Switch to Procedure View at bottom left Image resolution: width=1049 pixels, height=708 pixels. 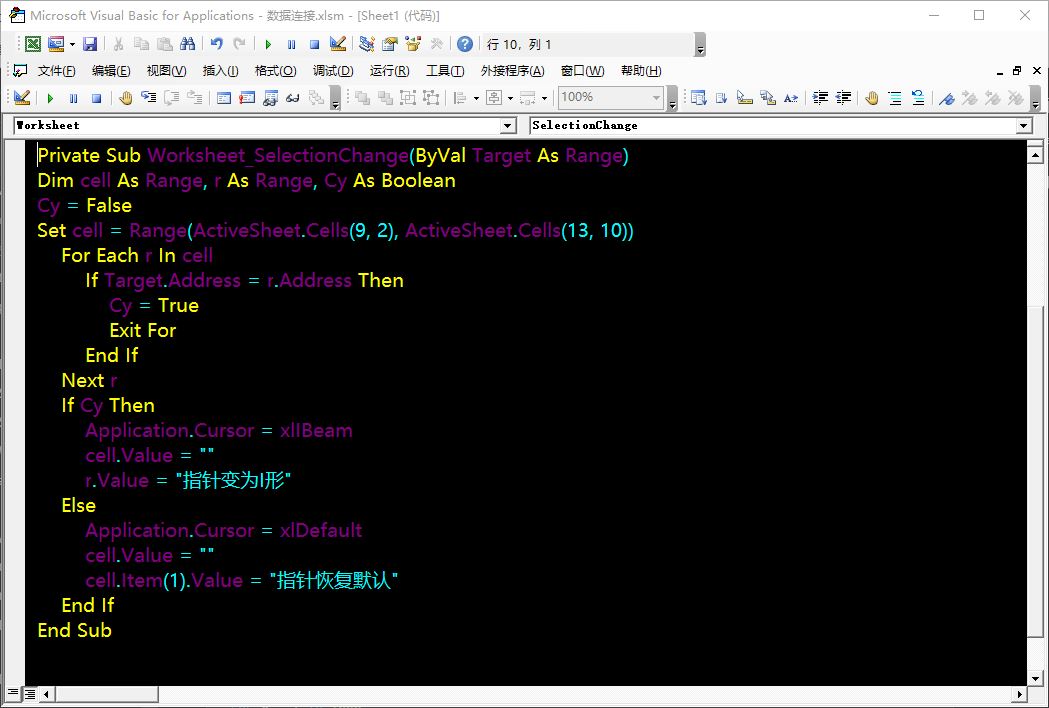13,693
